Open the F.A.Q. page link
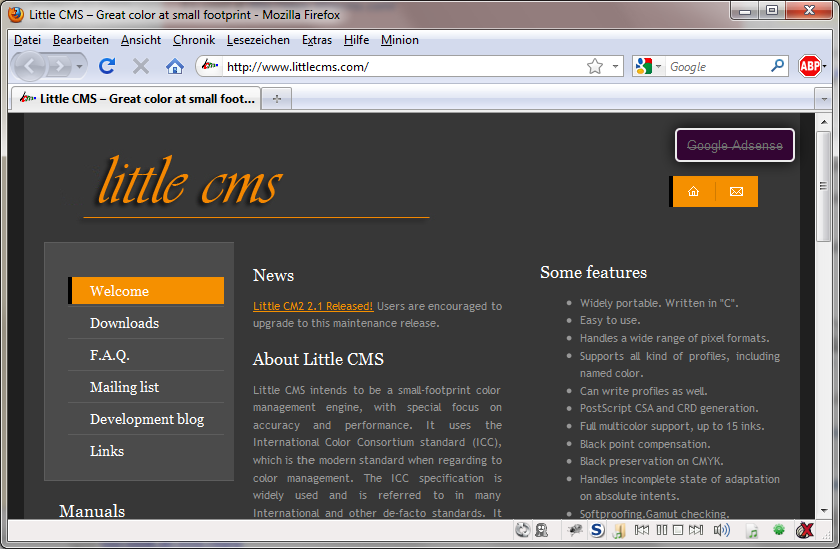Image resolution: width=840 pixels, height=549 pixels. (x=110, y=355)
